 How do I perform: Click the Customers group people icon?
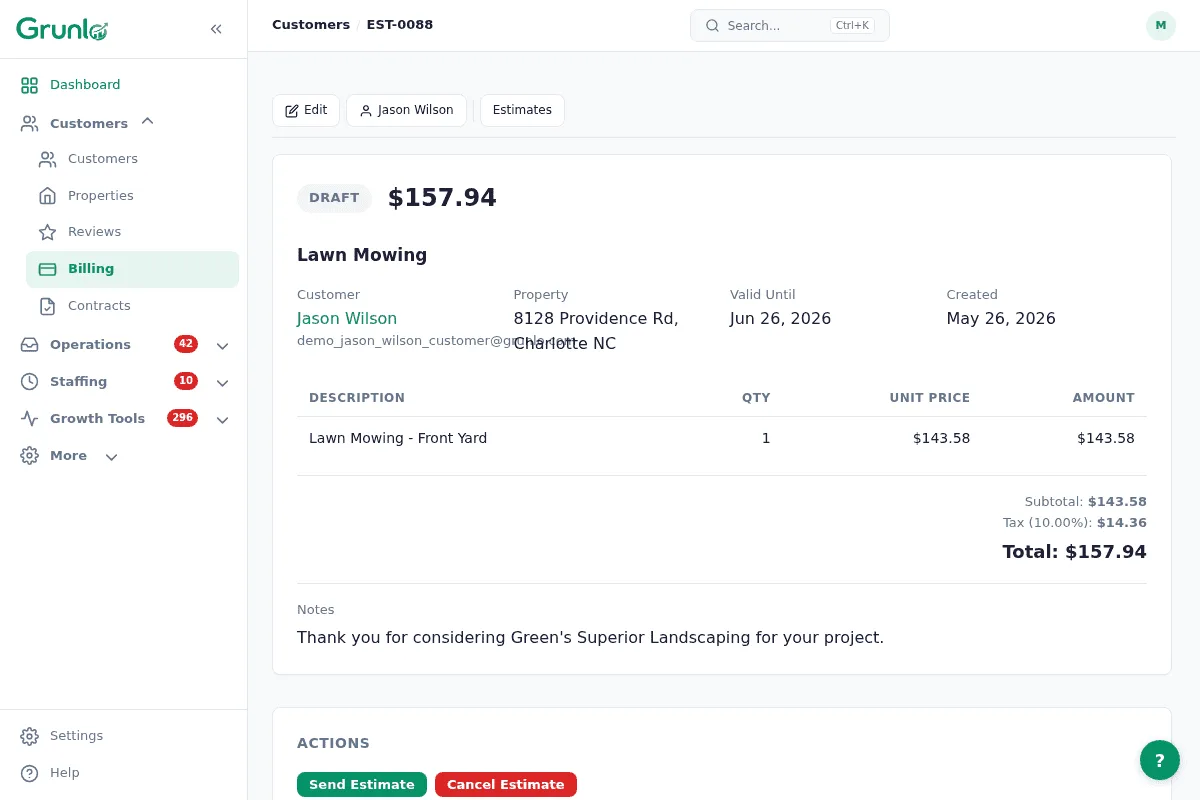pyautogui.click(x=30, y=123)
